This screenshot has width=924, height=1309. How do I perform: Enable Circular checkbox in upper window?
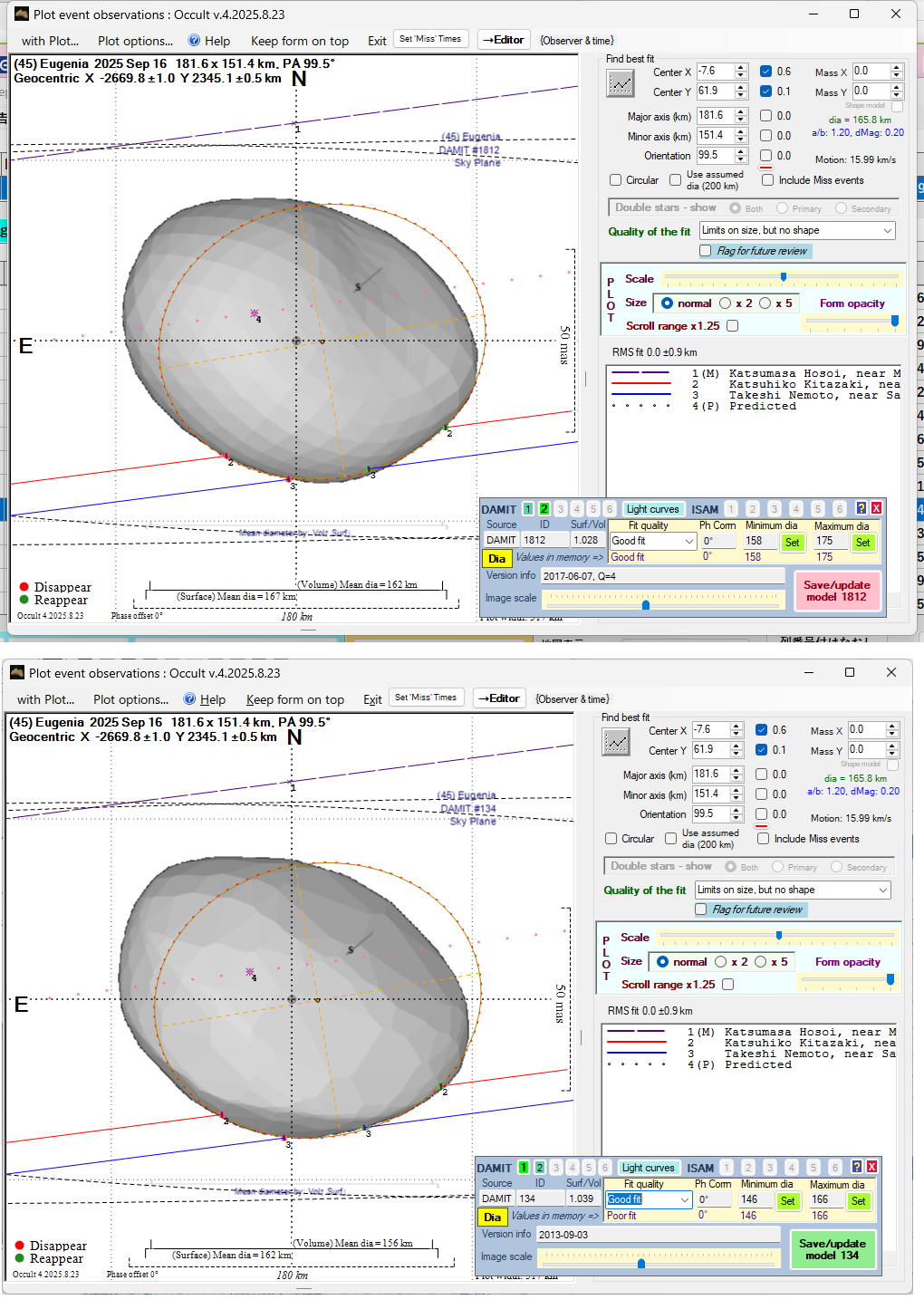coord(616,180)
